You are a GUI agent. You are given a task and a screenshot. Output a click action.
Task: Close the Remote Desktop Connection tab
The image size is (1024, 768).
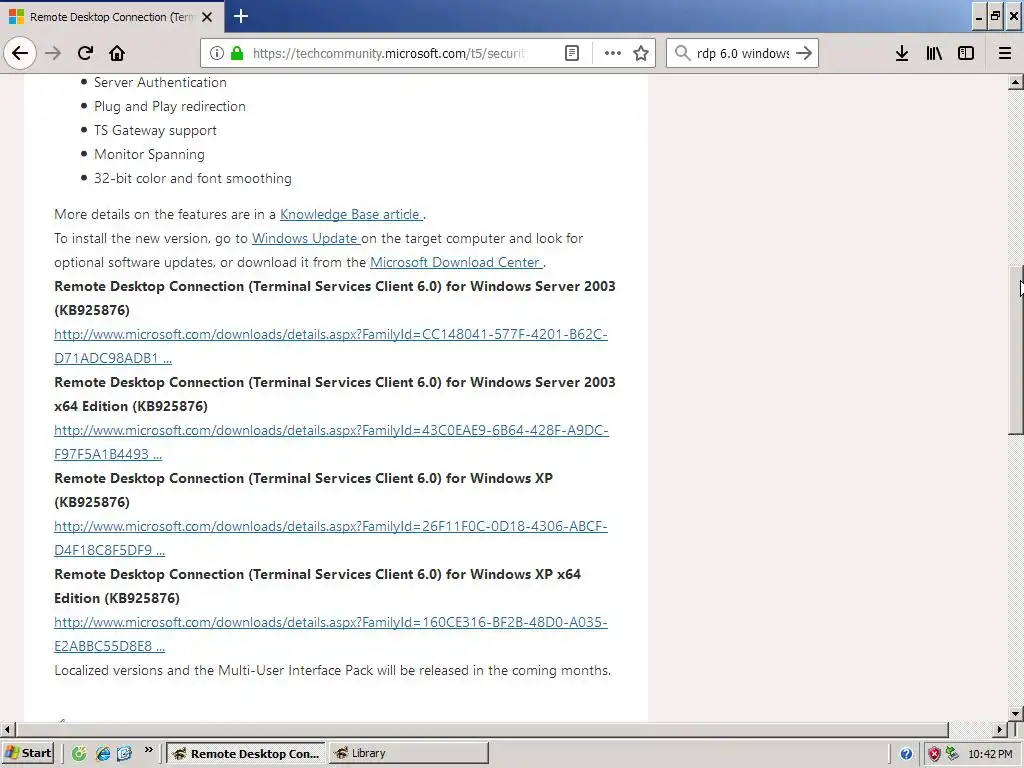coord(207,17)
